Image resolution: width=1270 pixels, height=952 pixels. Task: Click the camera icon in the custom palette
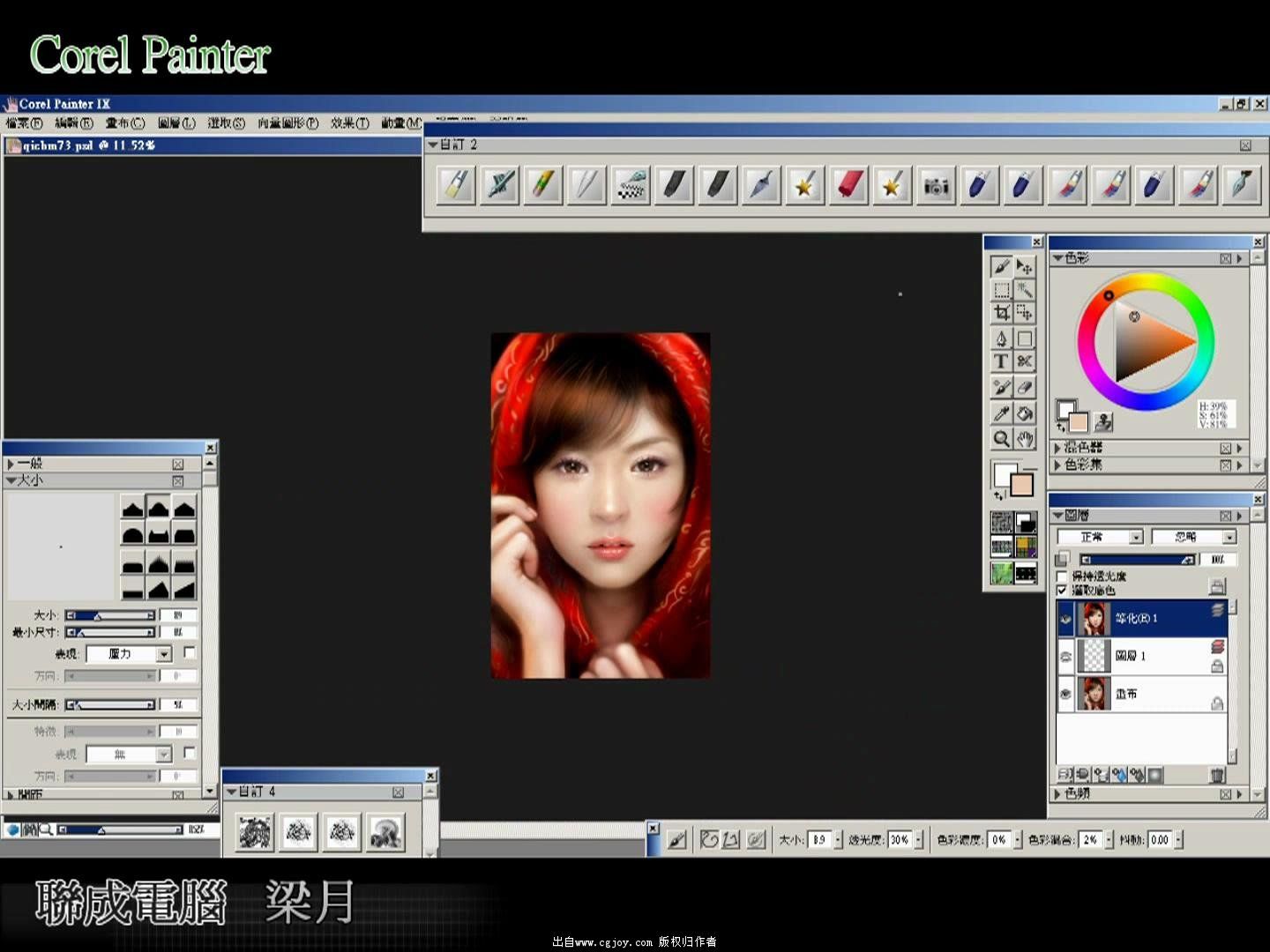(x=936, y=185)
